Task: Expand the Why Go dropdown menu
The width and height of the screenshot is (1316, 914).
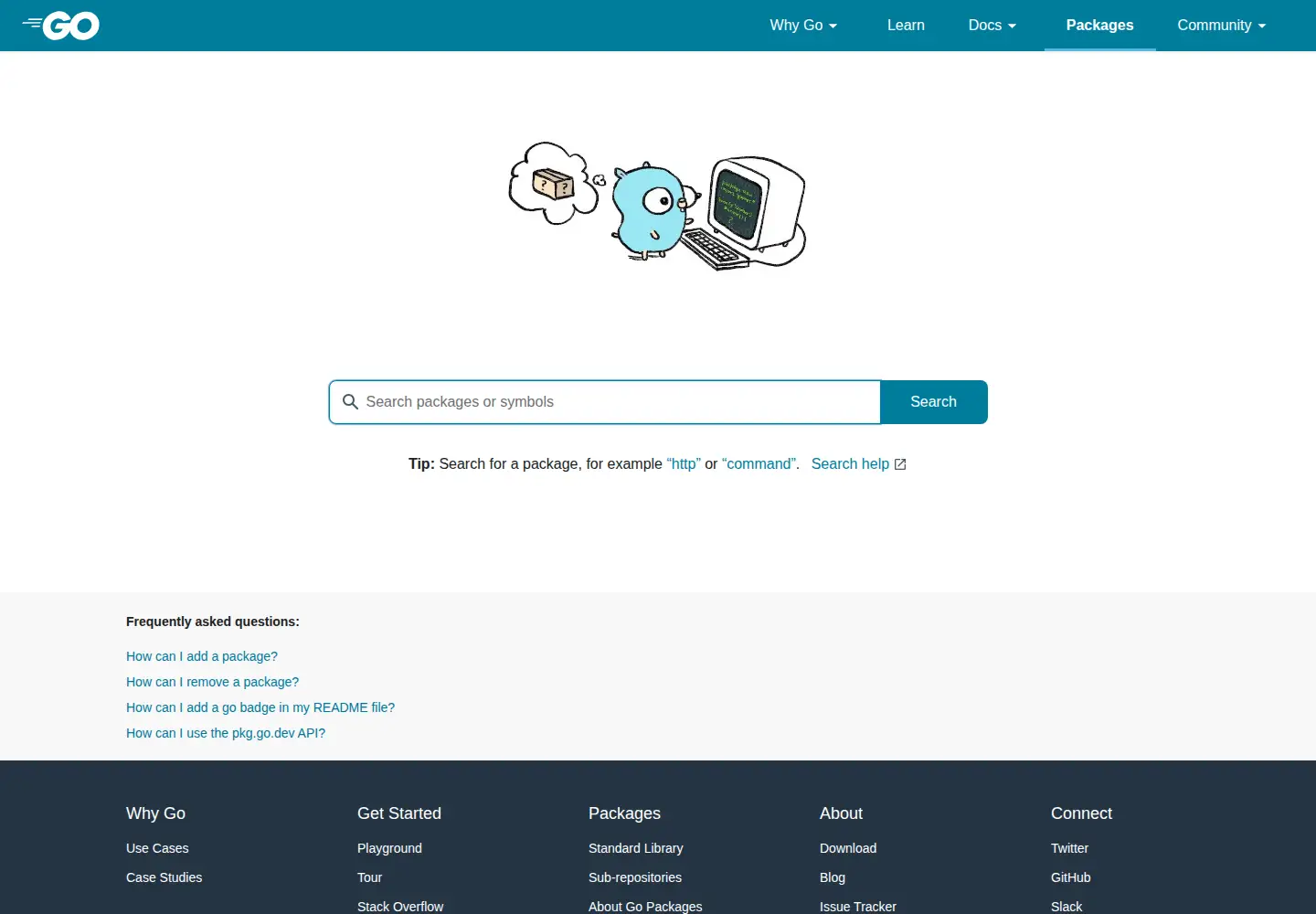Action: click(803, 26)
